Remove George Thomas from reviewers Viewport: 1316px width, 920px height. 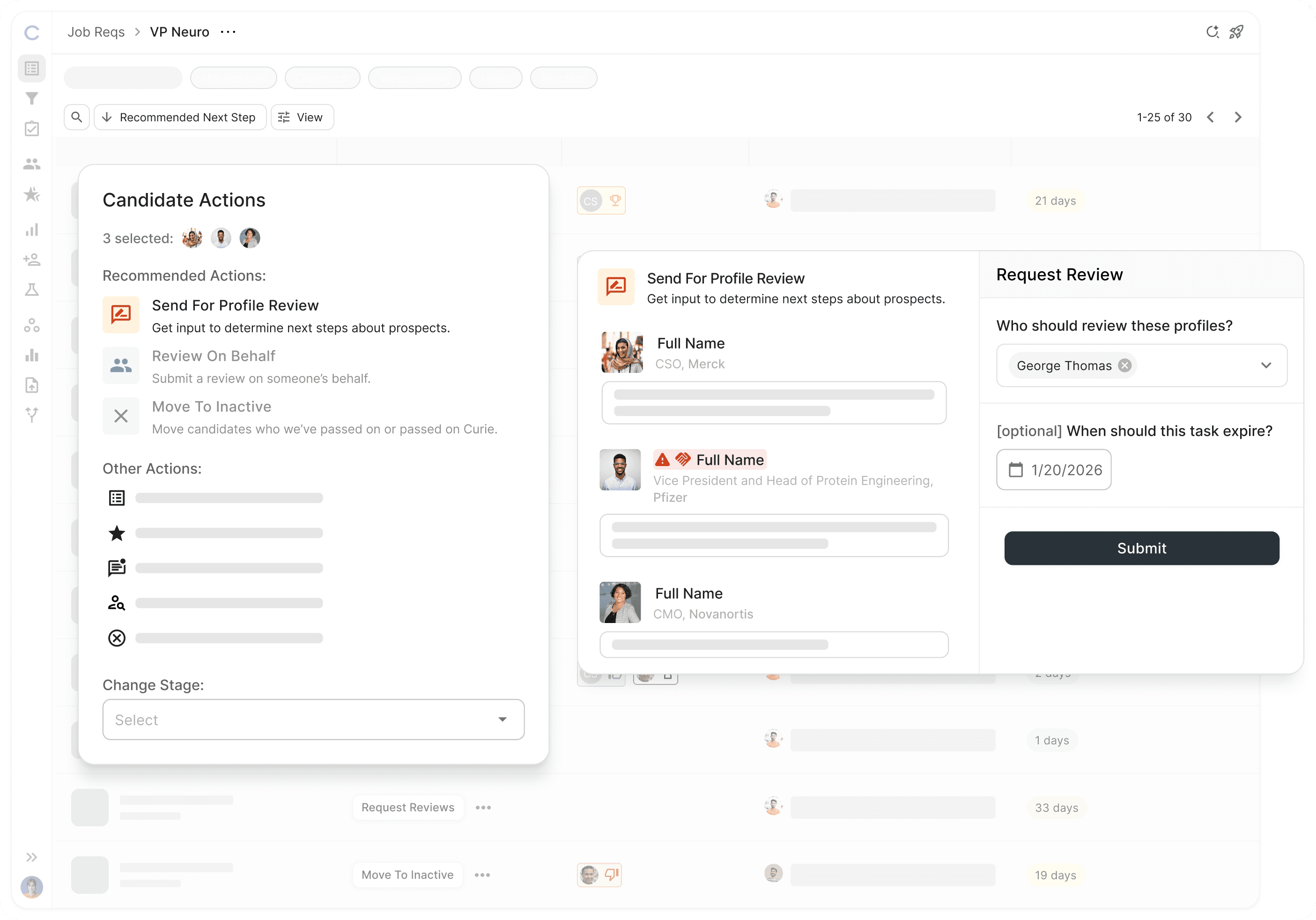click(x=1125, y=365)
